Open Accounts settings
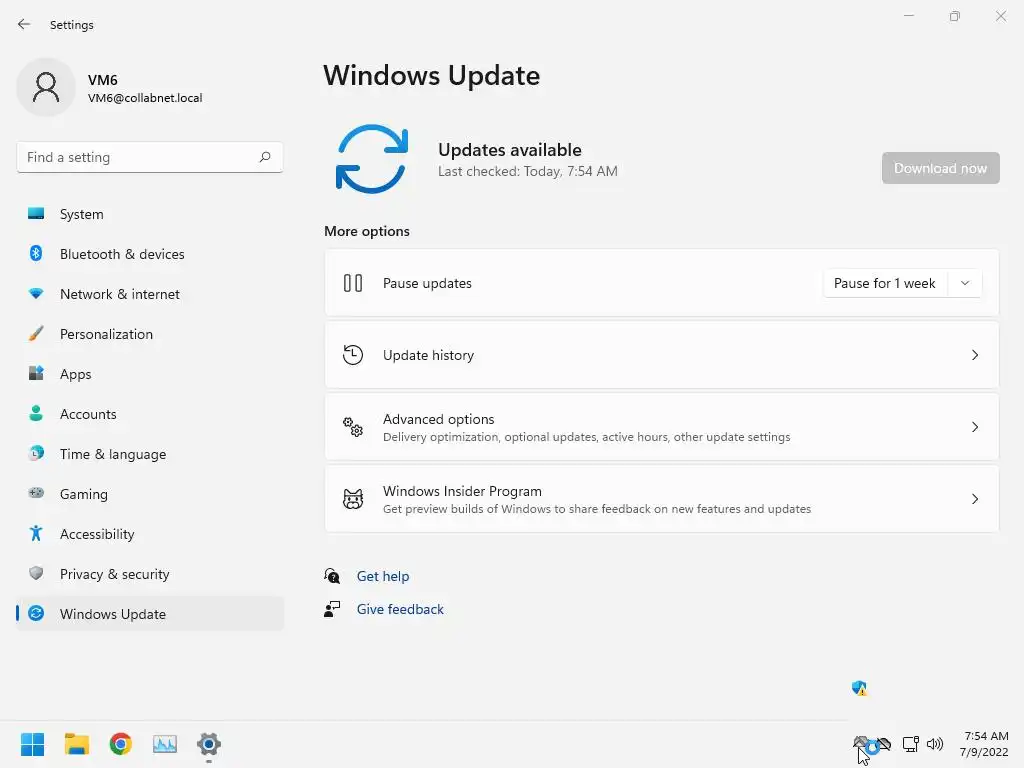This screenshot has height=768, width=1024. tap(150, 414)
